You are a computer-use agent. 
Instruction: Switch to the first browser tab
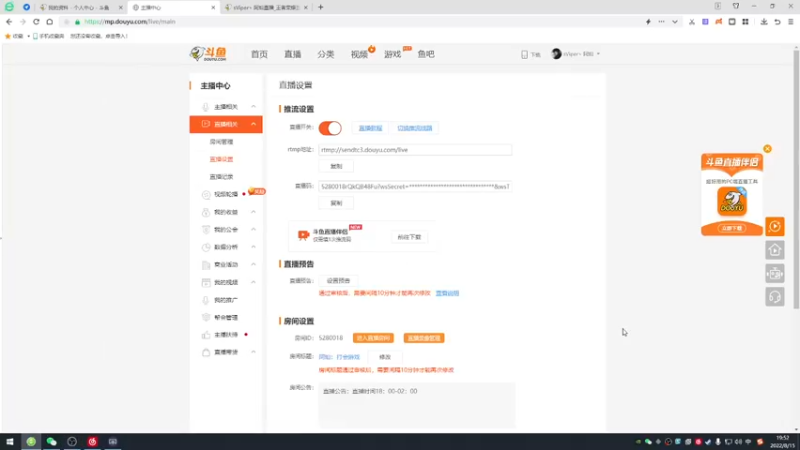(x=81, y=7)
